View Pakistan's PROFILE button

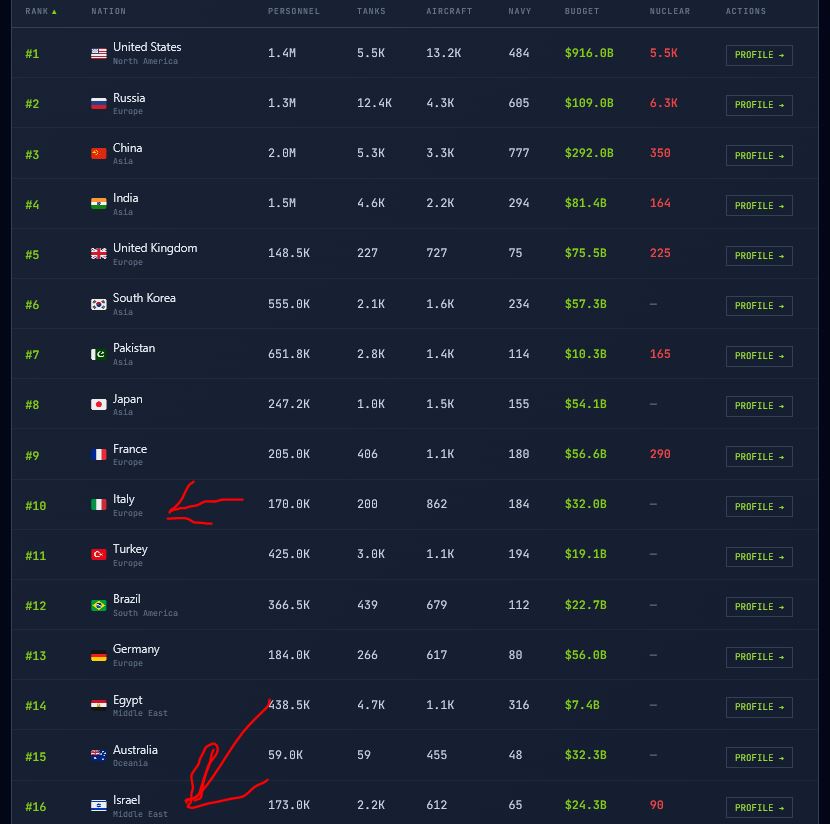pos(759,356)
